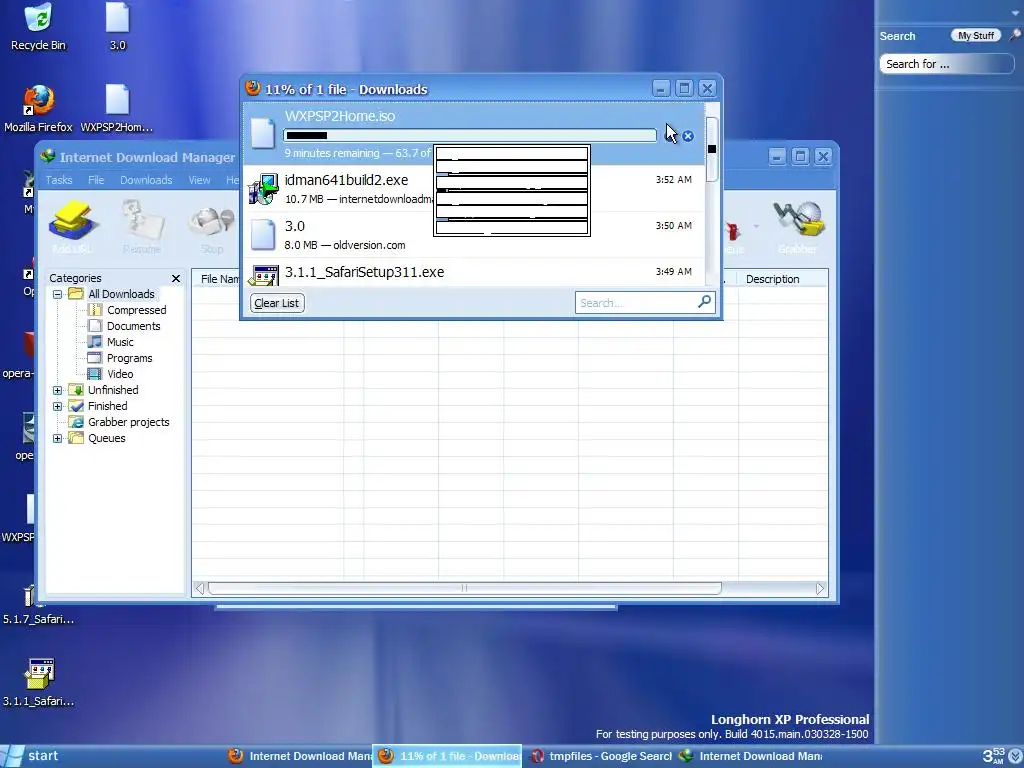Select Documents in the Categories tree

[133, 326]
